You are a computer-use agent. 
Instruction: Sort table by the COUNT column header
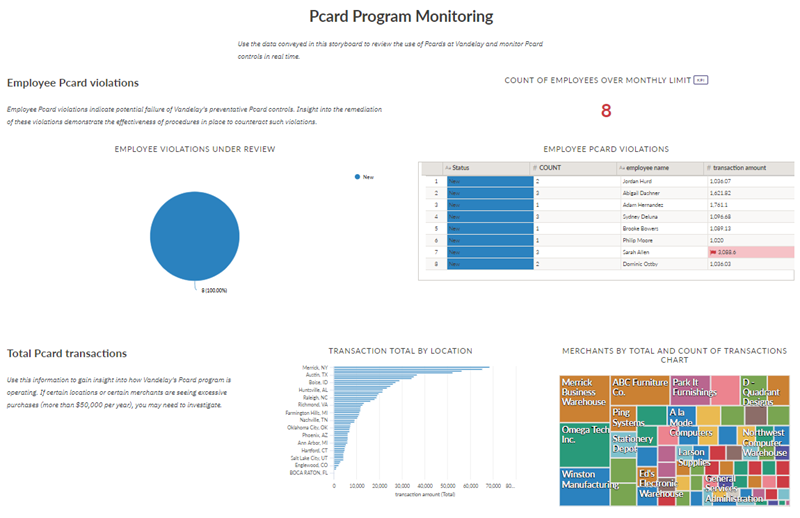coord(553,167)
